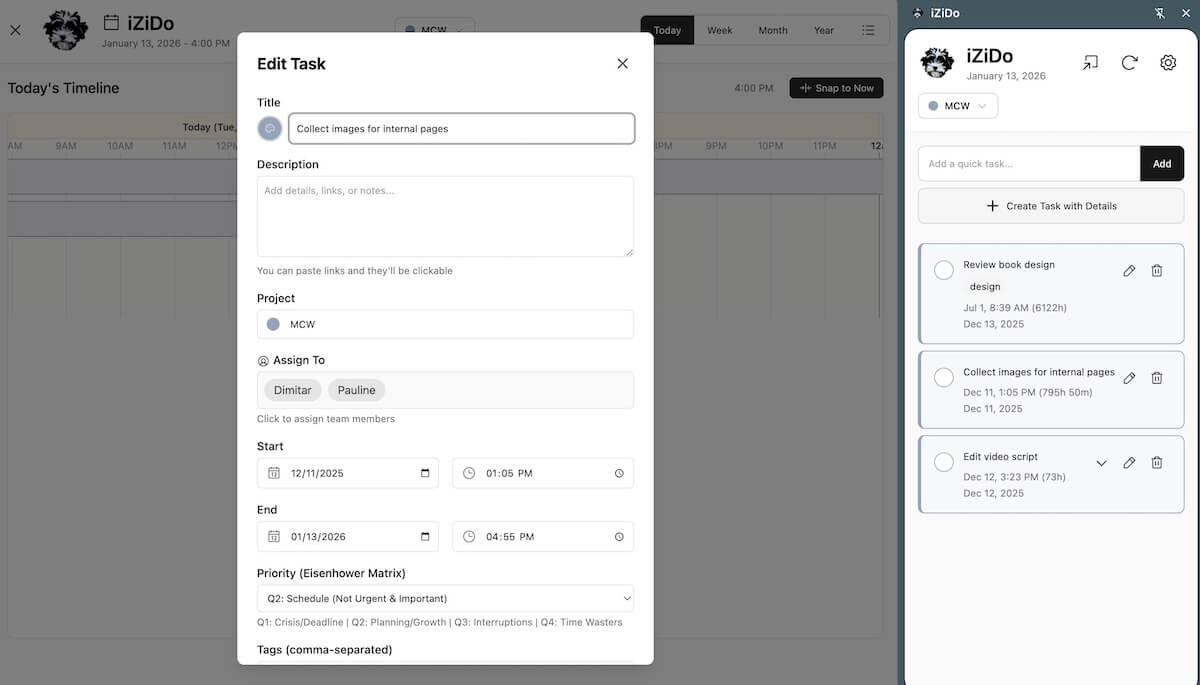Close the main timeline view with X

point(15,30)
